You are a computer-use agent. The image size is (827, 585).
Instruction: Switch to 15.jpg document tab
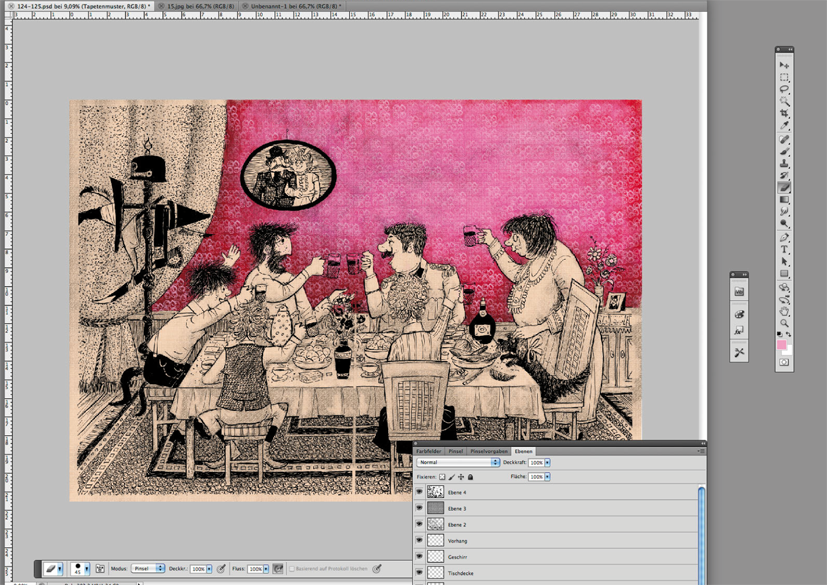(x=197, y=6)
